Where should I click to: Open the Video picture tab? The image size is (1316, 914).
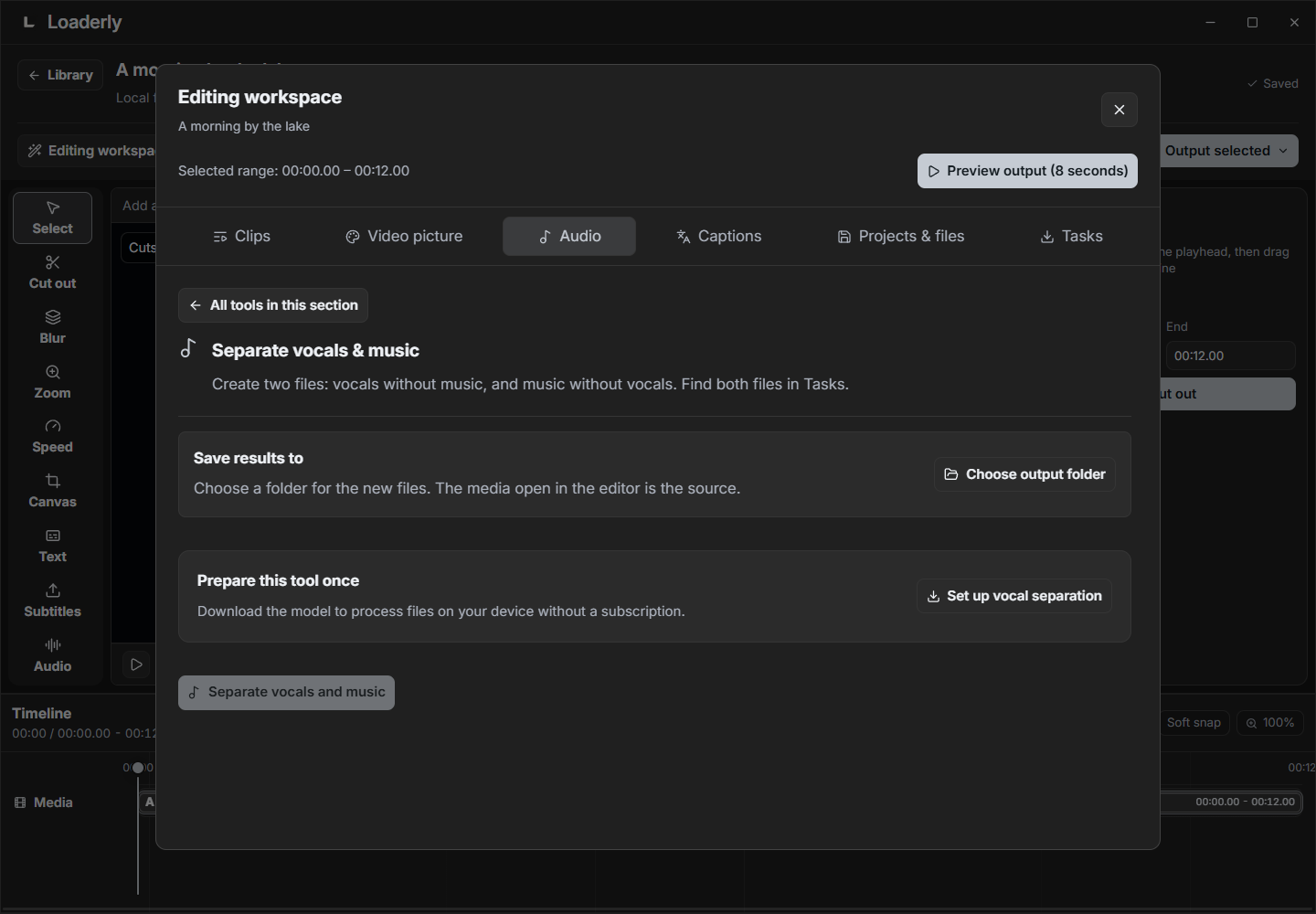pos(404,236)
